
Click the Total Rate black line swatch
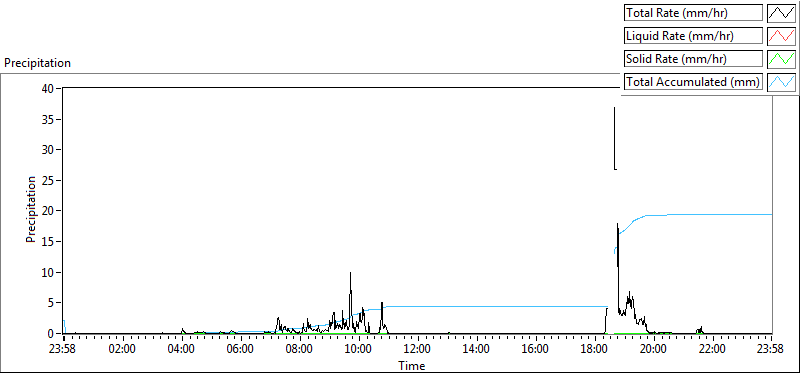click(x=782, y=13)
